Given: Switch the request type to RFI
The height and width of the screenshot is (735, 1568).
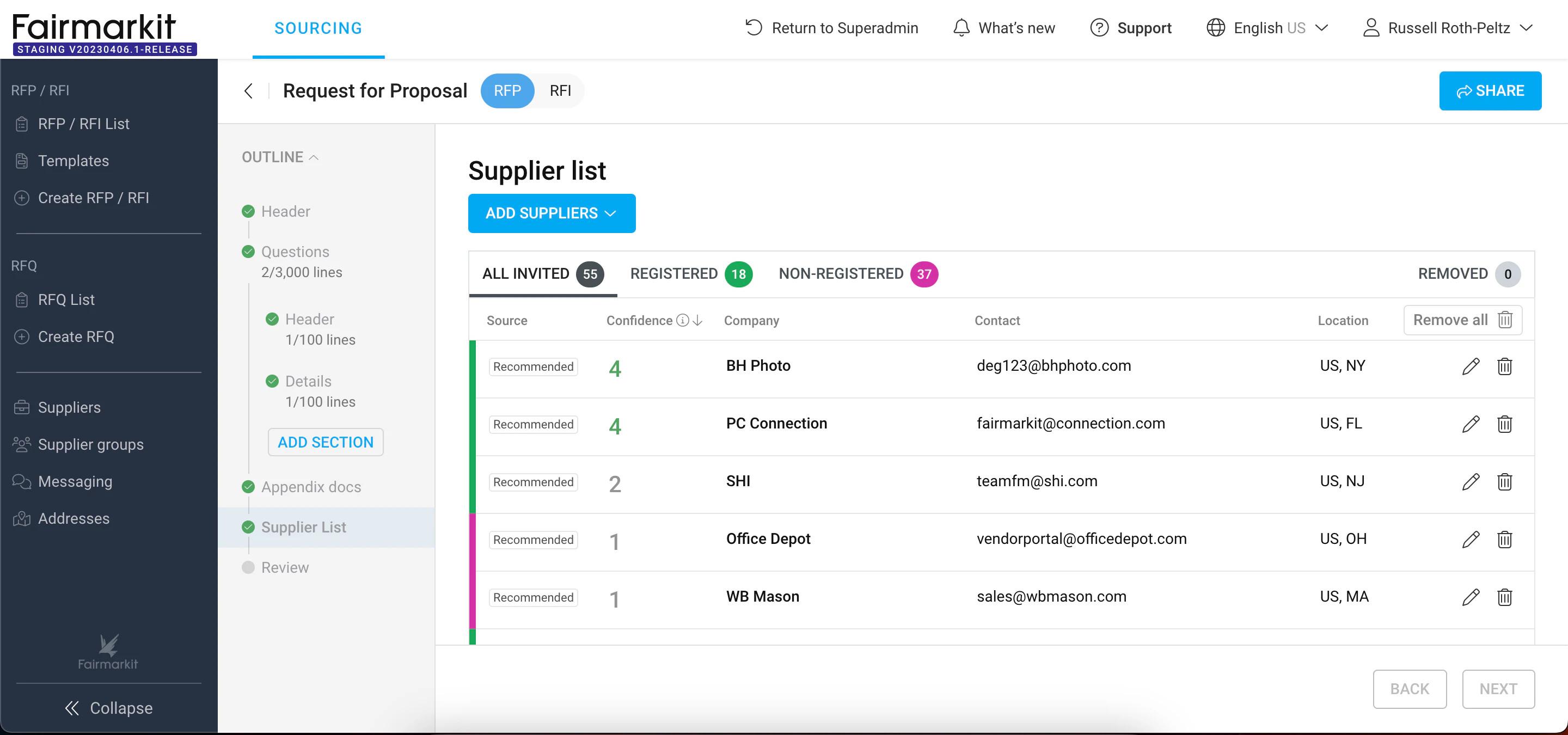Looking at the screenshot, I should 560,91.
